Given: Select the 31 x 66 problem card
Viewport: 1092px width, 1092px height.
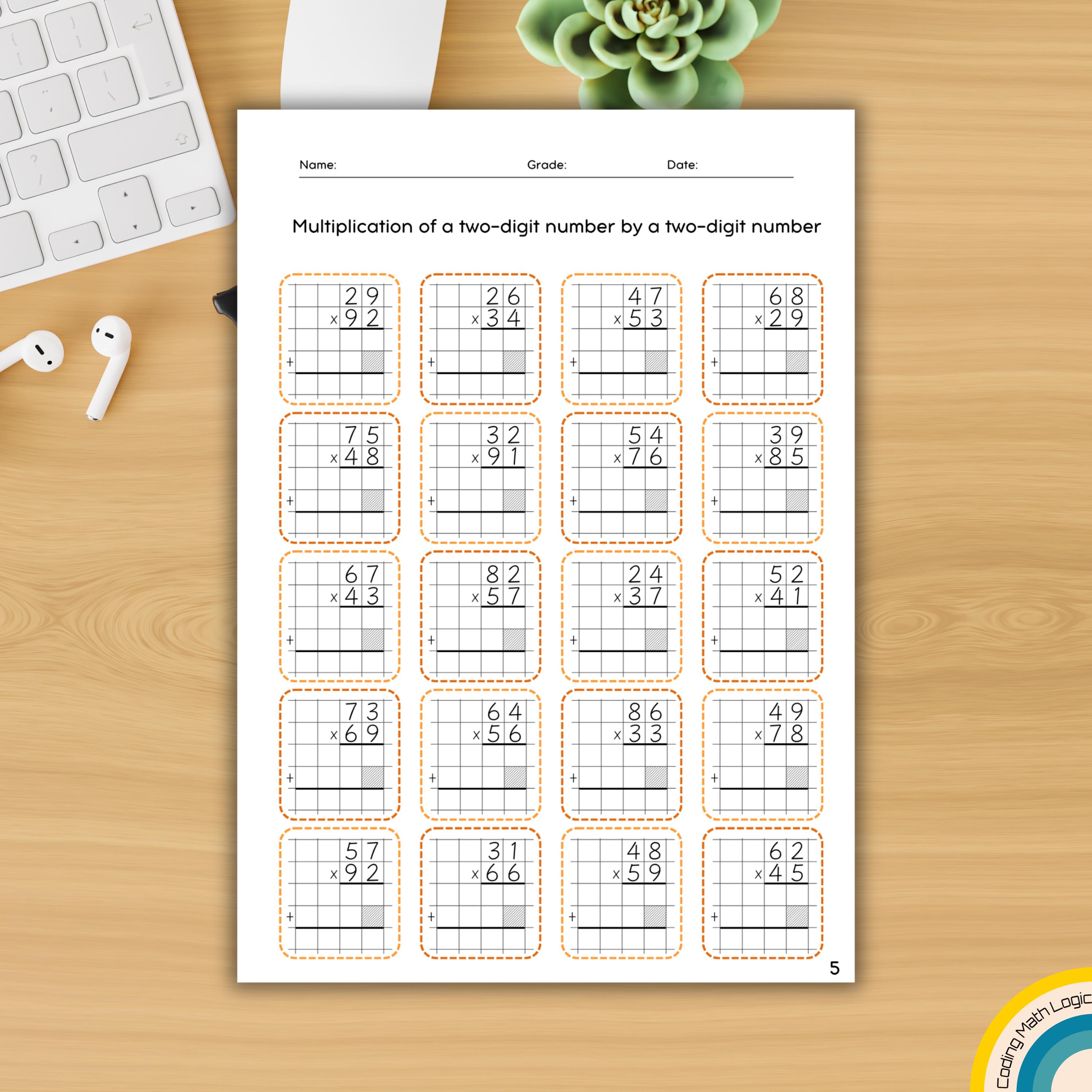Looking at the screenshot, I should 480,894.
